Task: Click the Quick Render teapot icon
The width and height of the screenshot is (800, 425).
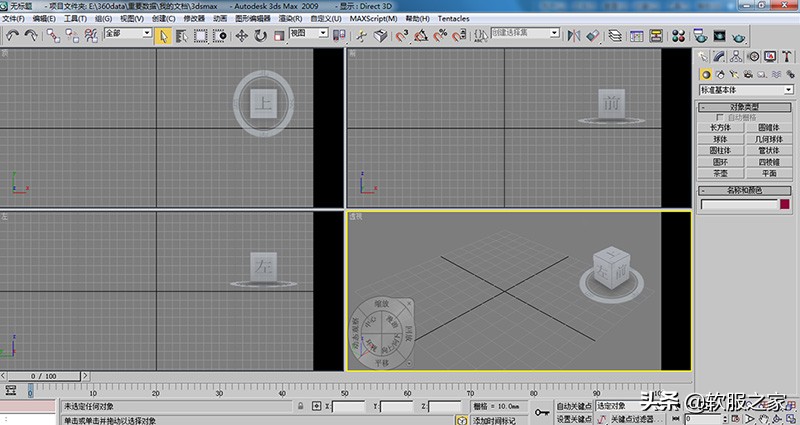Action: [x=740, y=35]
